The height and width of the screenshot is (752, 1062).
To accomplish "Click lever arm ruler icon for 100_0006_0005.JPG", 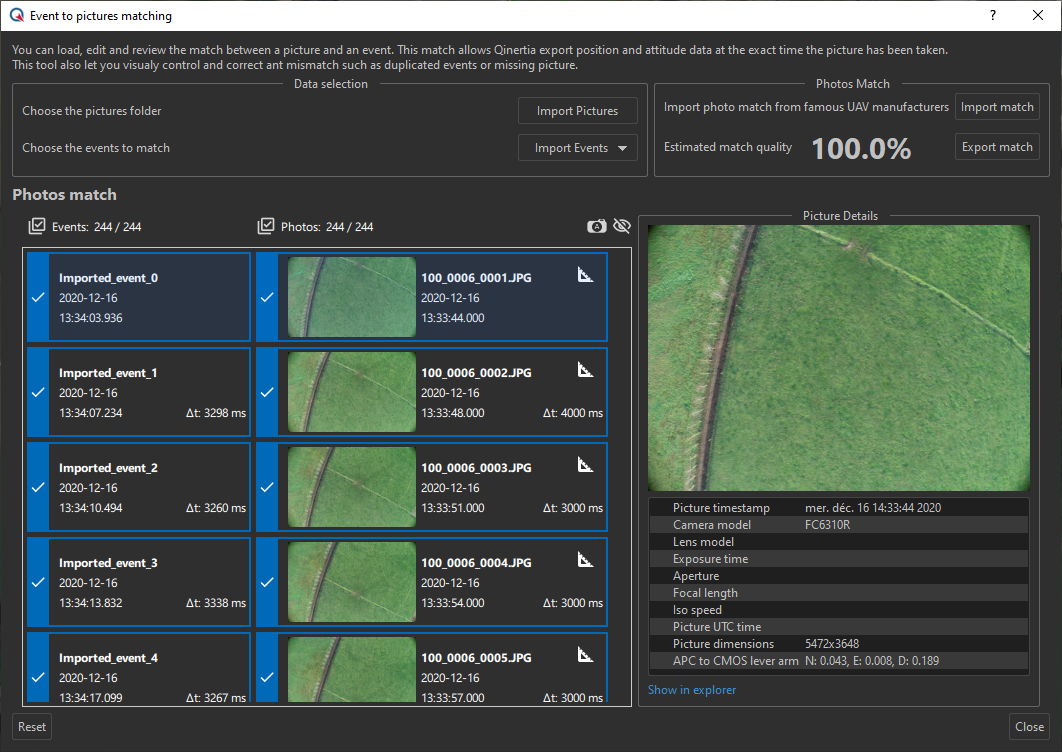I will (586, 655).
